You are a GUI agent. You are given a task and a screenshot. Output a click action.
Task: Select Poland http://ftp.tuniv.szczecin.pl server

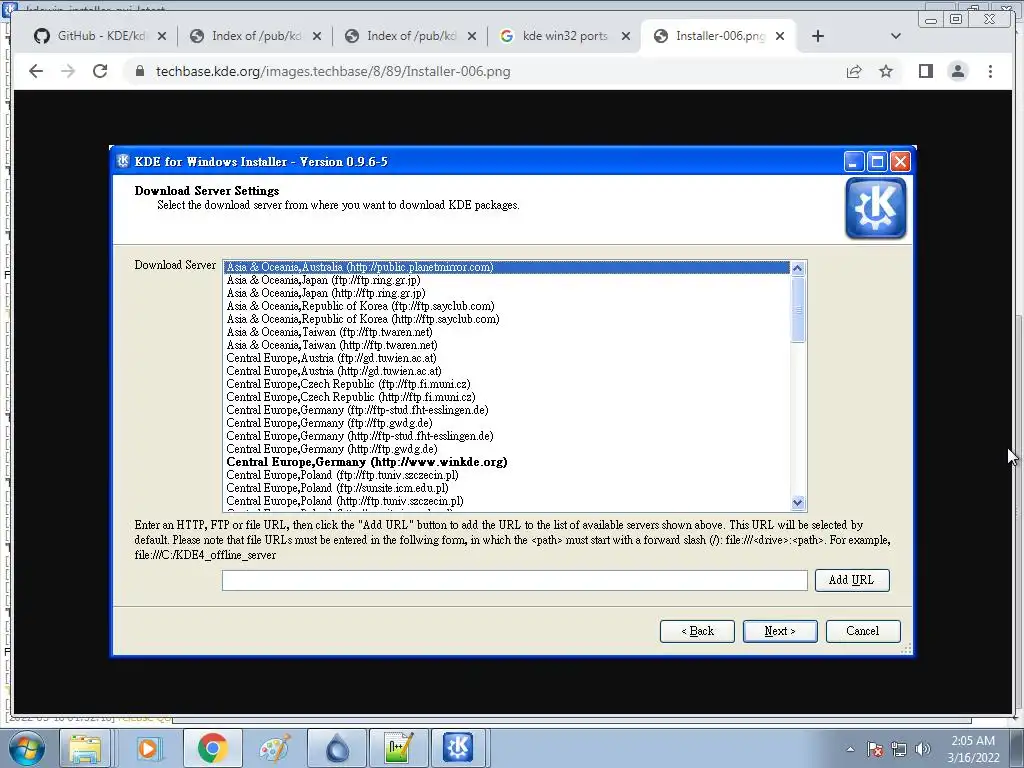506,502
